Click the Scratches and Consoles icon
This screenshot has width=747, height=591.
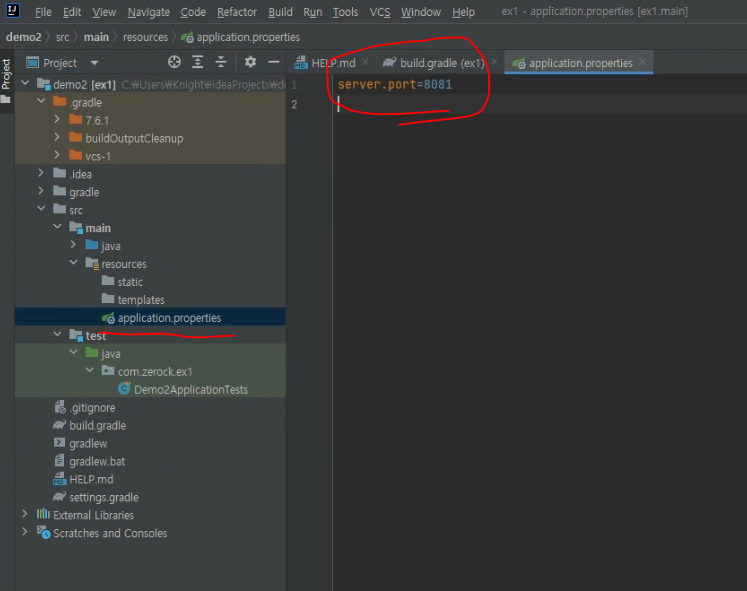(x=43, y=532)
